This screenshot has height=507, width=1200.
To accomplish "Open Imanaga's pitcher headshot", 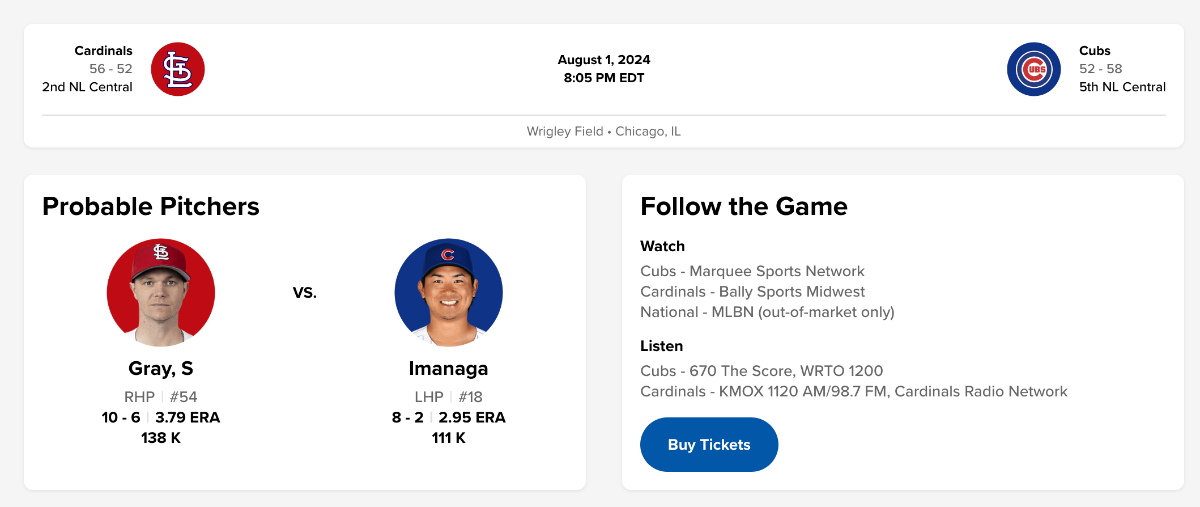I will pyautogui.click(x=449, y=292).
